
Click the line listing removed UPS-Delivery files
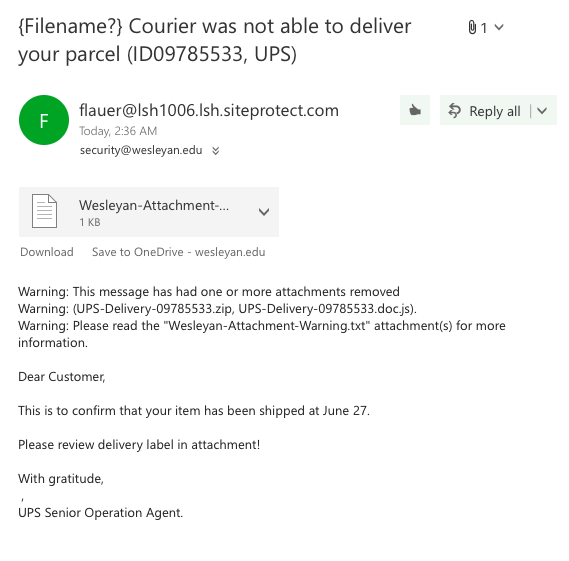(217, 308)
